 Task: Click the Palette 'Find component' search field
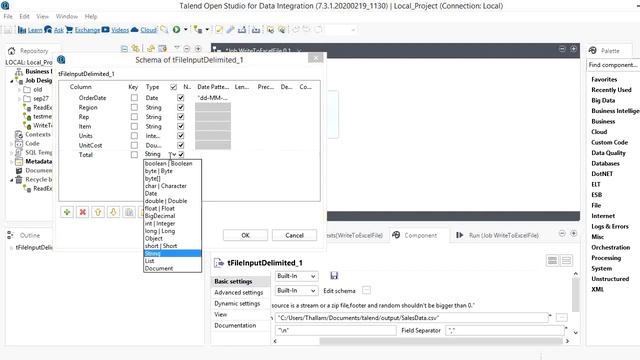613,65
